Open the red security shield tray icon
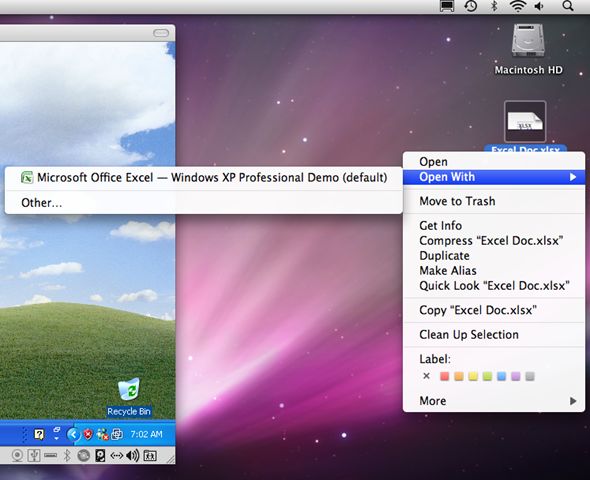The image size is (590, 480). [88, 434]
